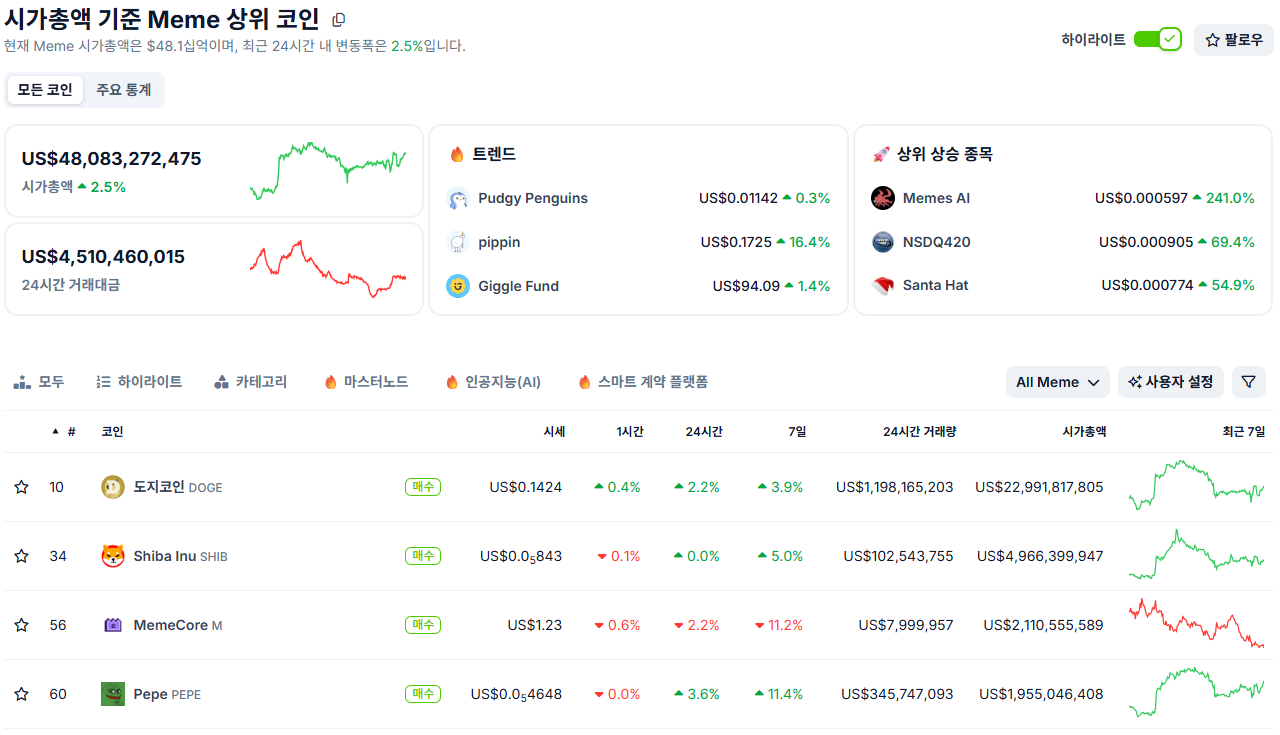This screenshot has height=735, width=1280.
Task: Favorite Pepe using its star icon
Action: click(21, 693)
